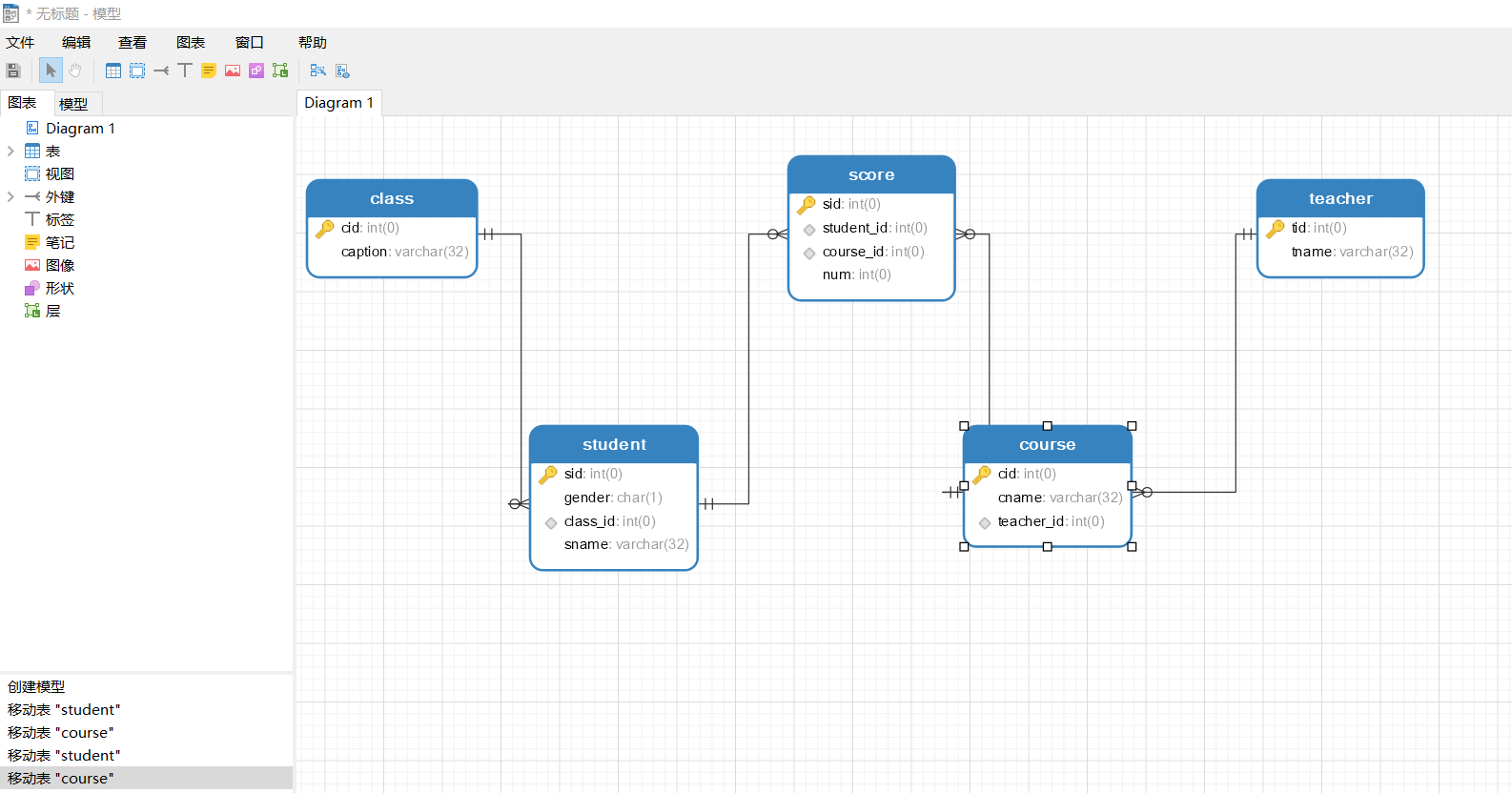Click the auto layout toolbar icon

(318, 71)
